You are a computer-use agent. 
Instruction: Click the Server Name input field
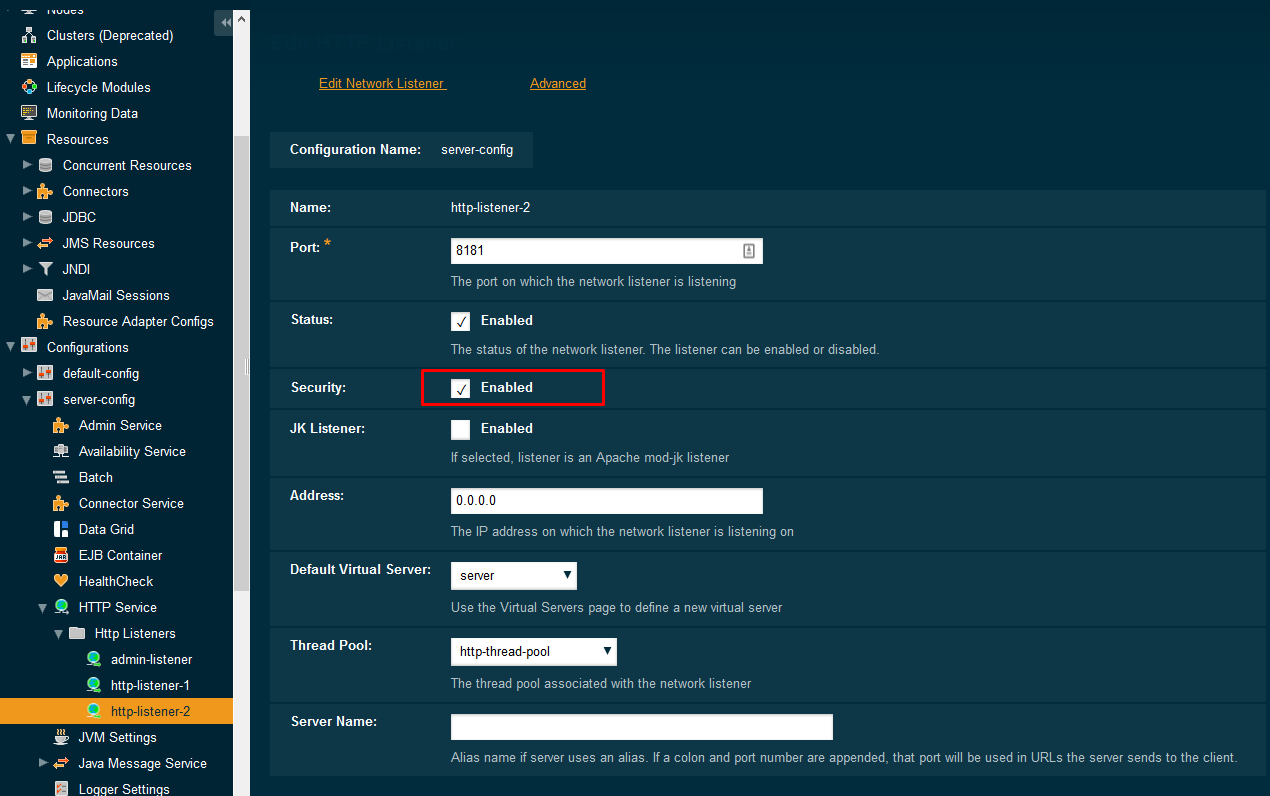641,727
